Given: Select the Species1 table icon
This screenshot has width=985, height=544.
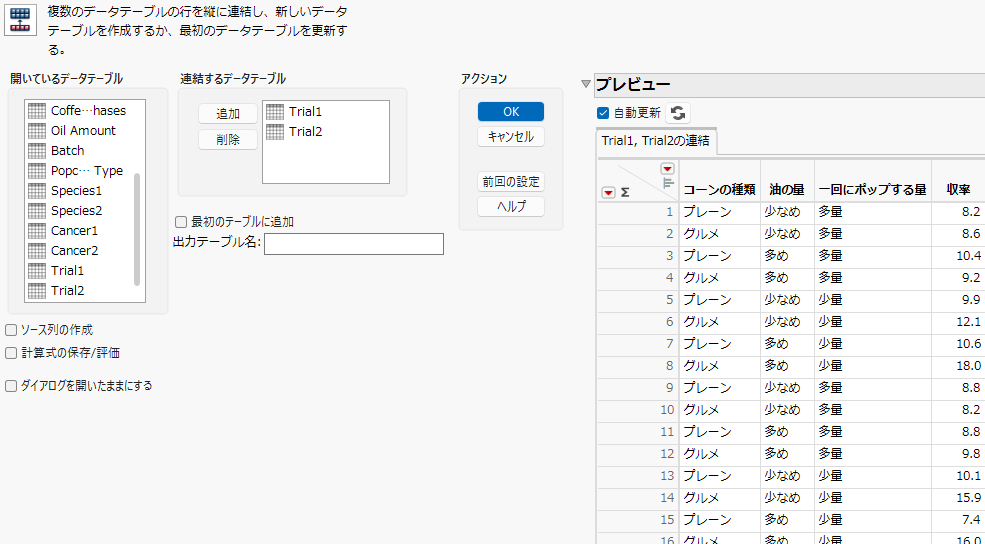Looking at the screenshot, I should tap(37, 190).
